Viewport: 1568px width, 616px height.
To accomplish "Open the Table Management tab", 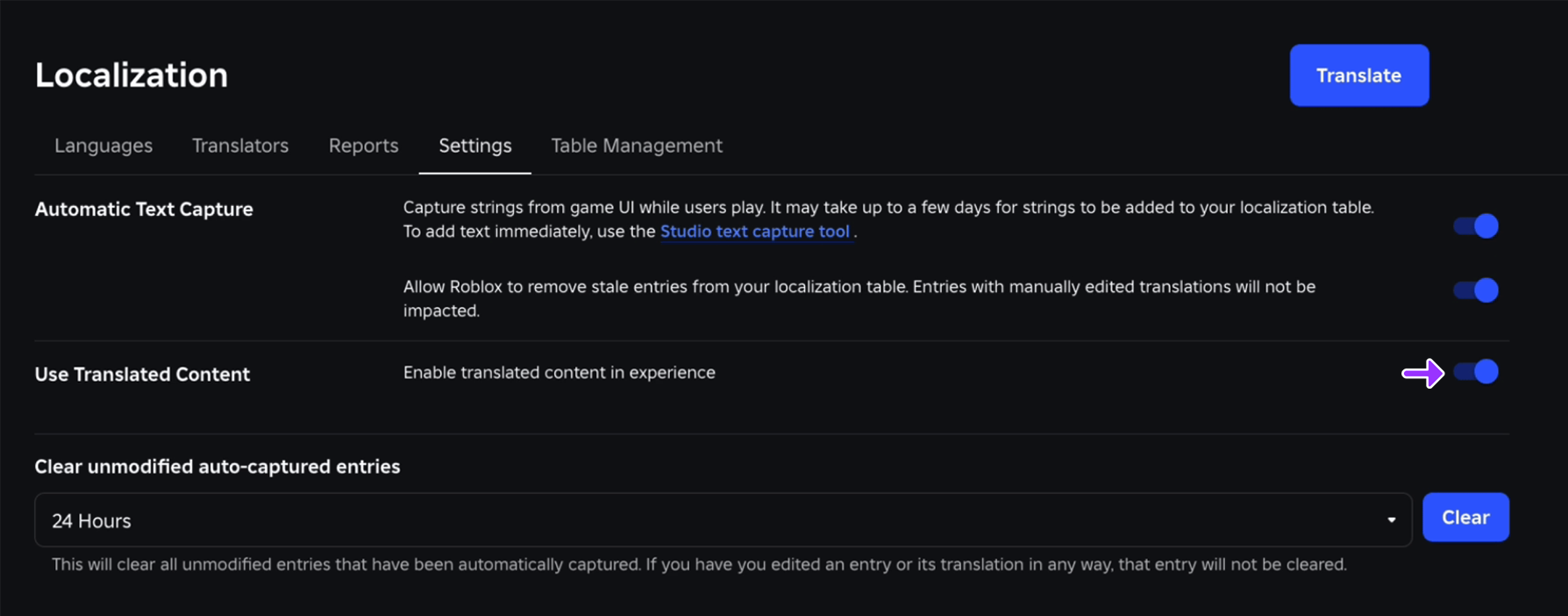I will (637, 146).
